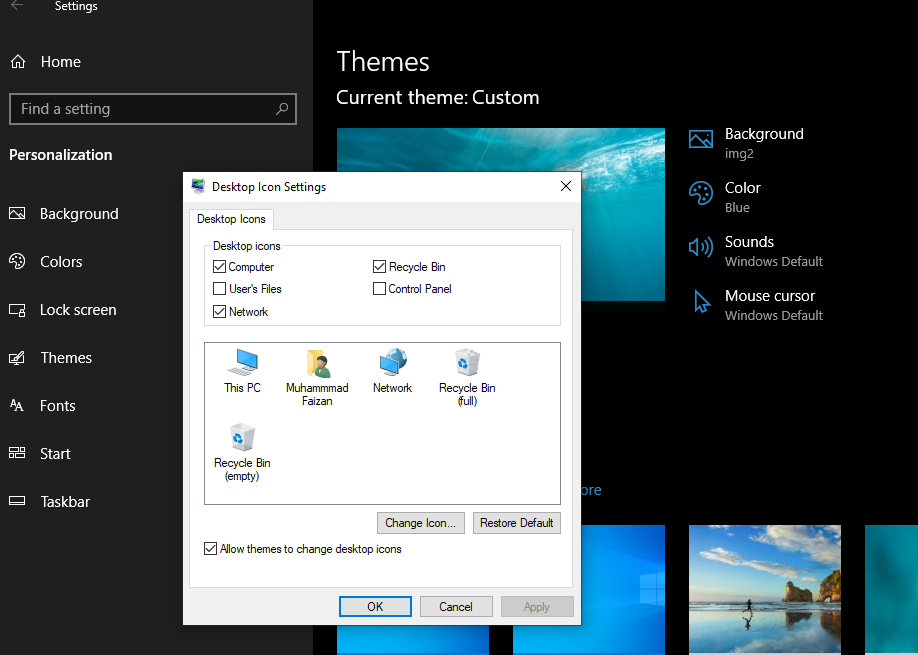The height and width of the screenshot is (655, 918).
Task: Click the search magnifier in Find a setting
Action: tap(282, 108)
